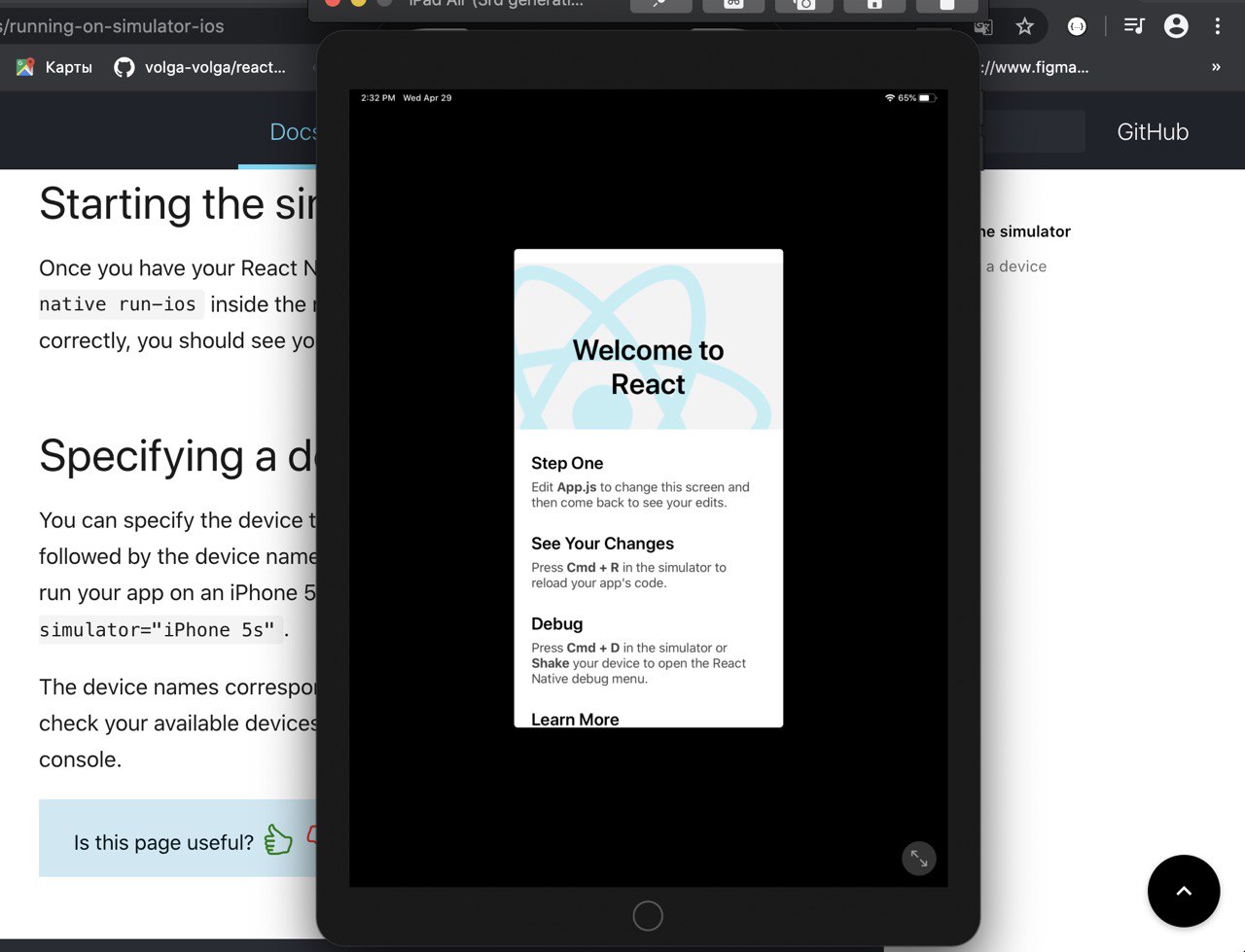This screenshot has height=952, width=1245.
Task: Click the GitHub octocat bookmark icon
Action: (124, 67)
